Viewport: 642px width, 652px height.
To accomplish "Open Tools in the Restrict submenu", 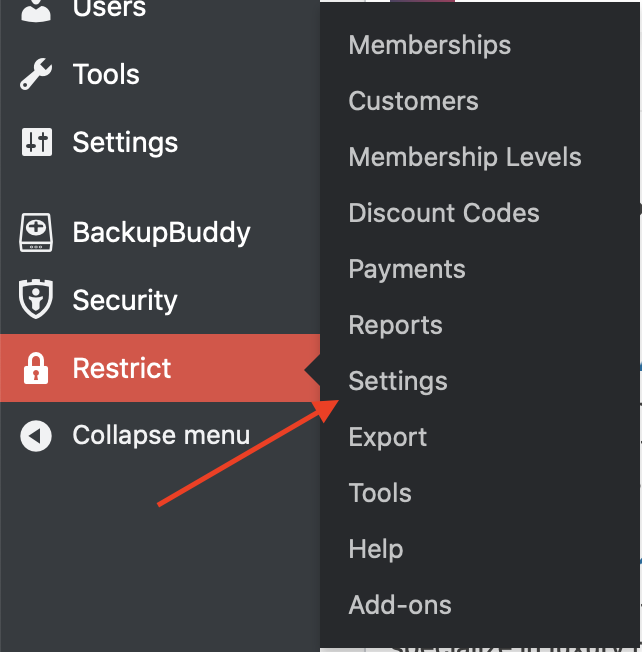I will coord(380,493).
